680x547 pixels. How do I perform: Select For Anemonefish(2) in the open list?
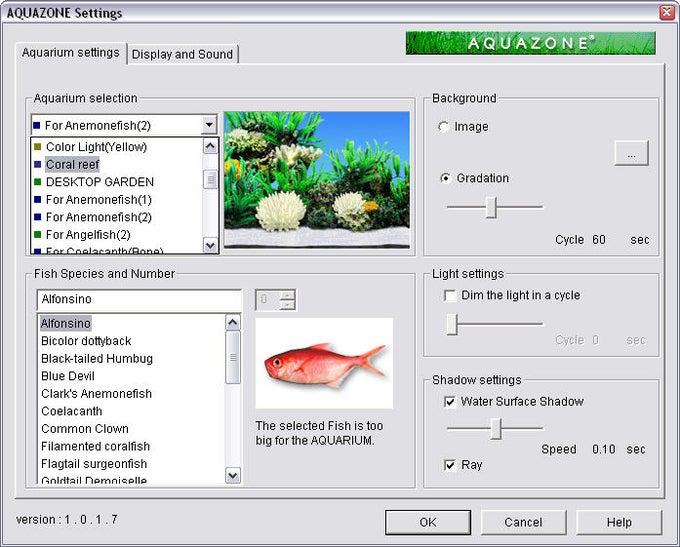(98, 217)
